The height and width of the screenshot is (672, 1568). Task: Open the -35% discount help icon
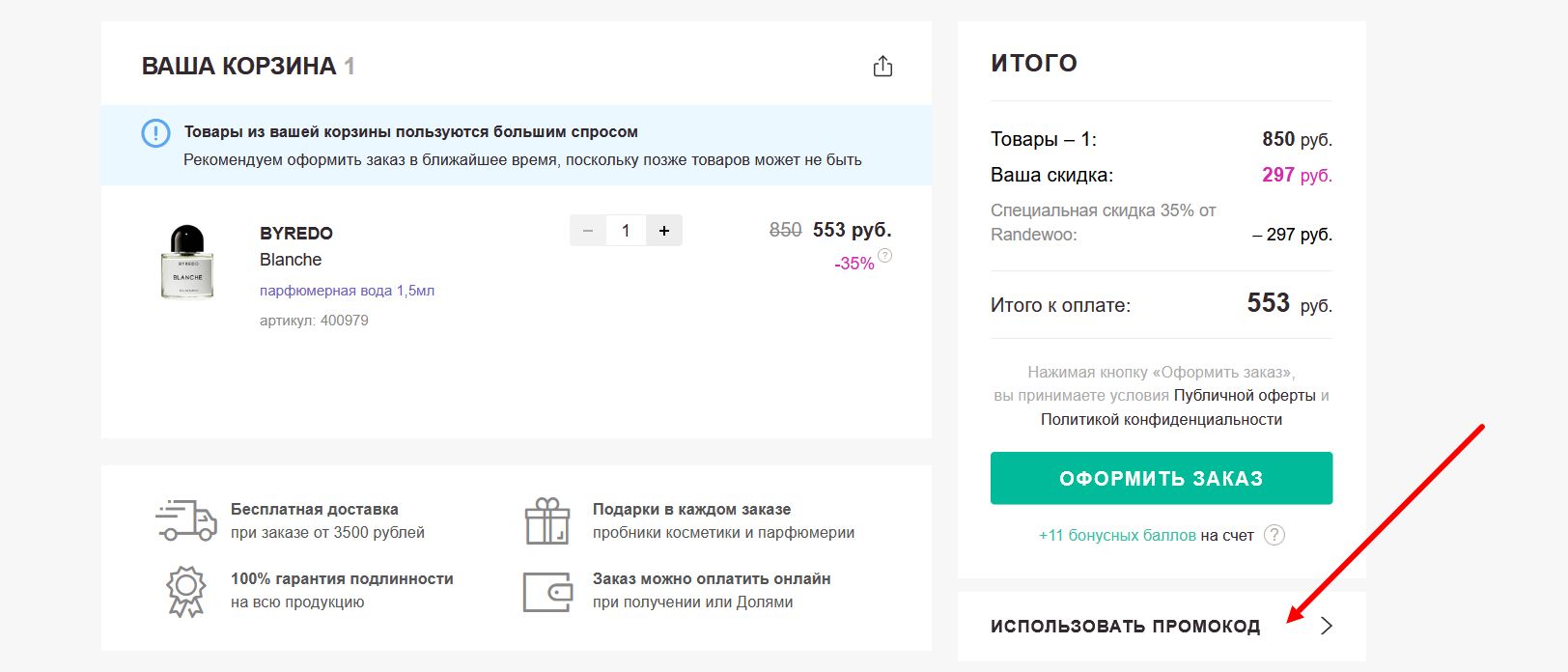click(884, 256)
